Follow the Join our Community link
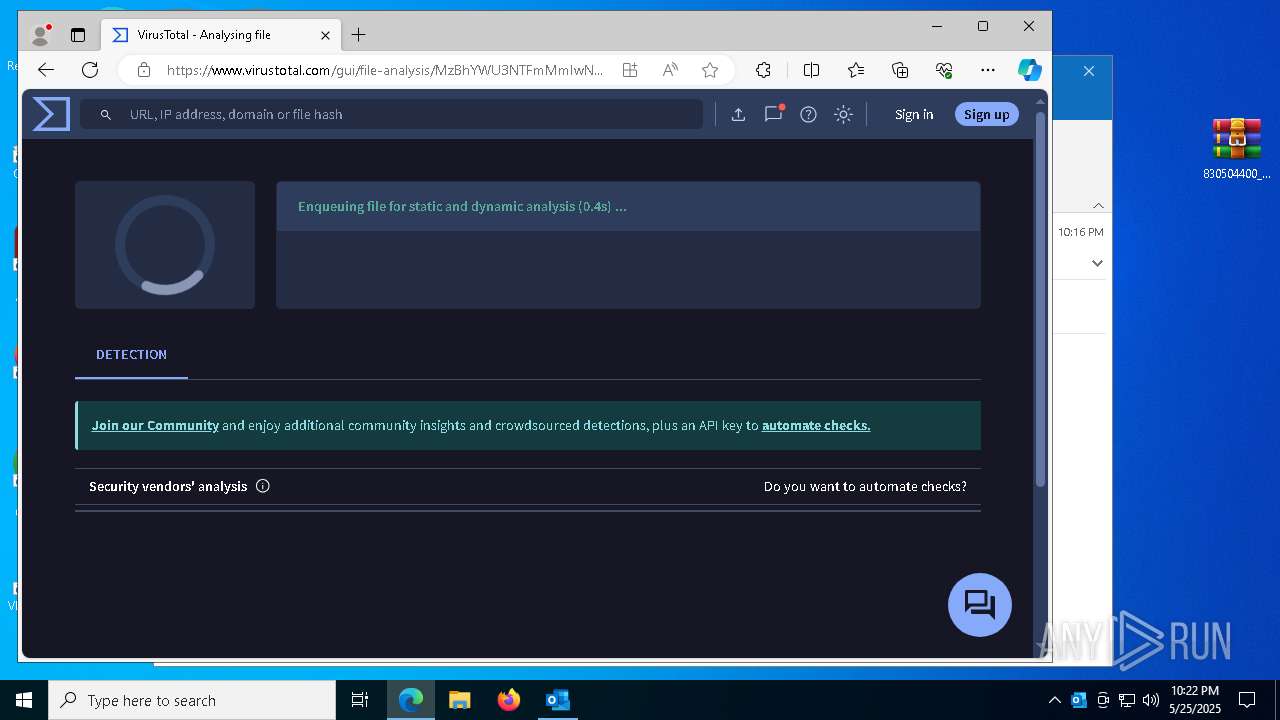 155,425
